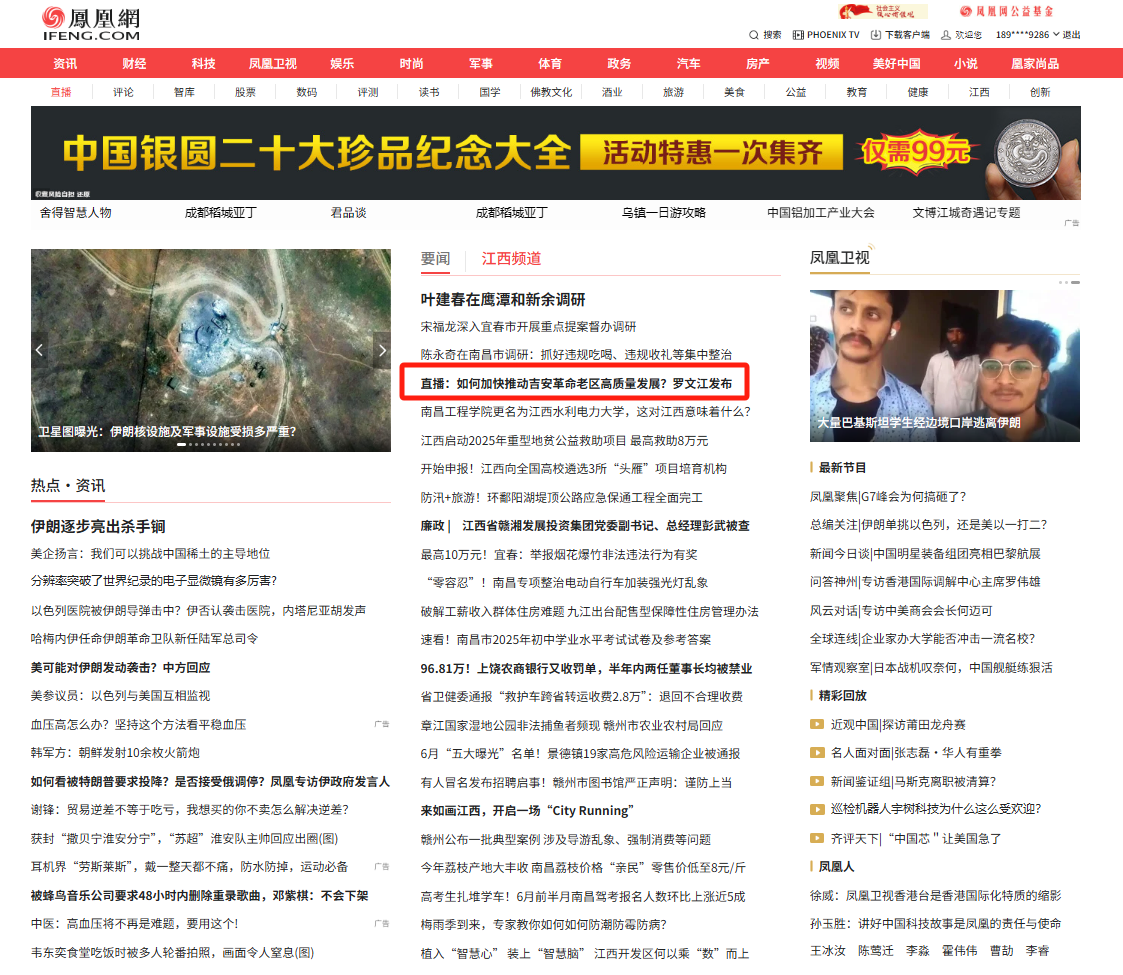This screenshot has height=975, width=1123.
Task: Open the 凤凰卫视 navigation menu
Action: point(272,64)
